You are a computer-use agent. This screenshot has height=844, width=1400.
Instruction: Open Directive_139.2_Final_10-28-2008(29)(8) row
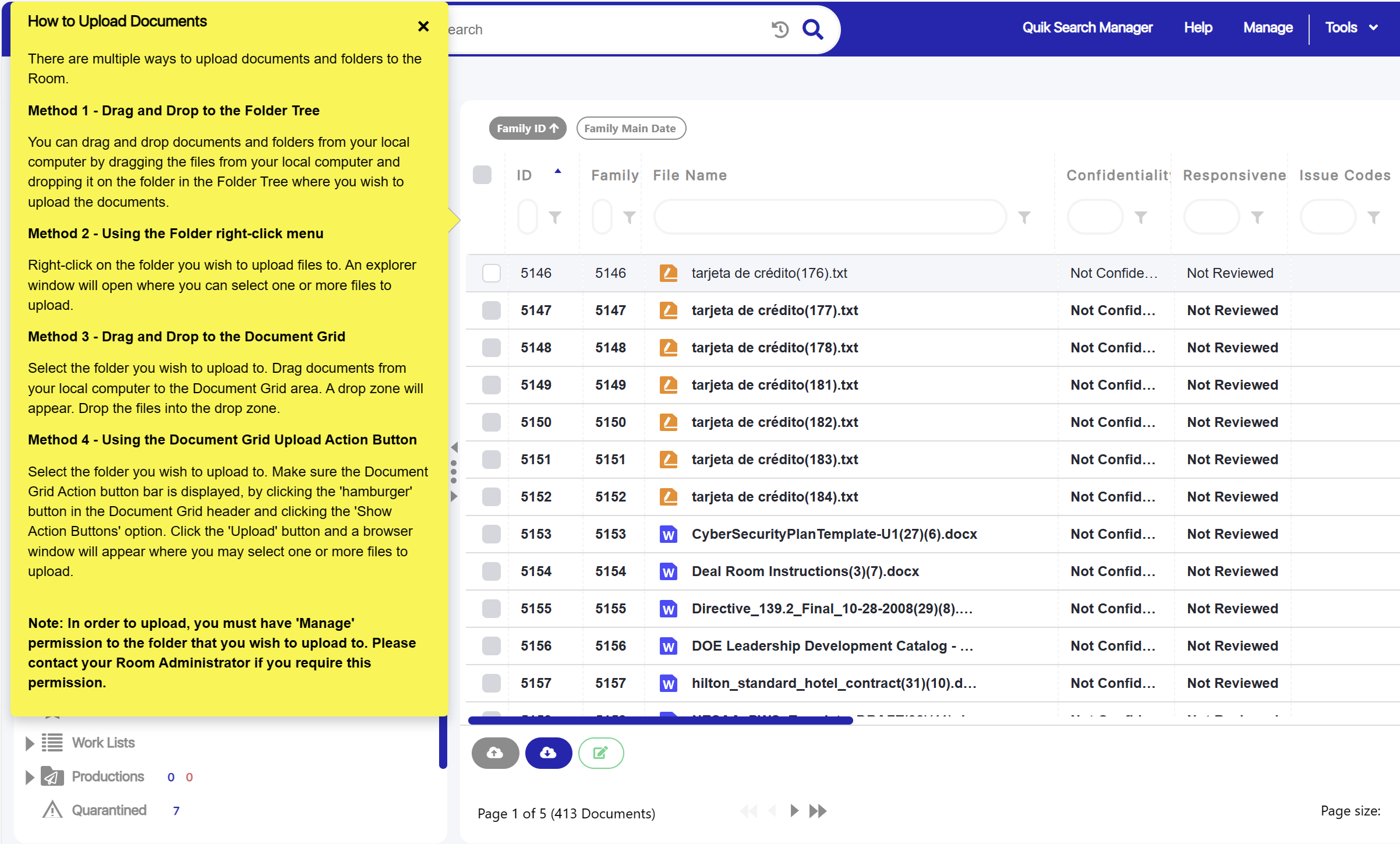(932, 608)
